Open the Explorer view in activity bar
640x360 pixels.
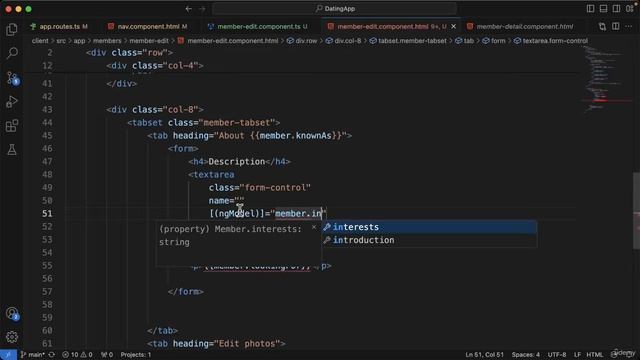click(12, 29)
